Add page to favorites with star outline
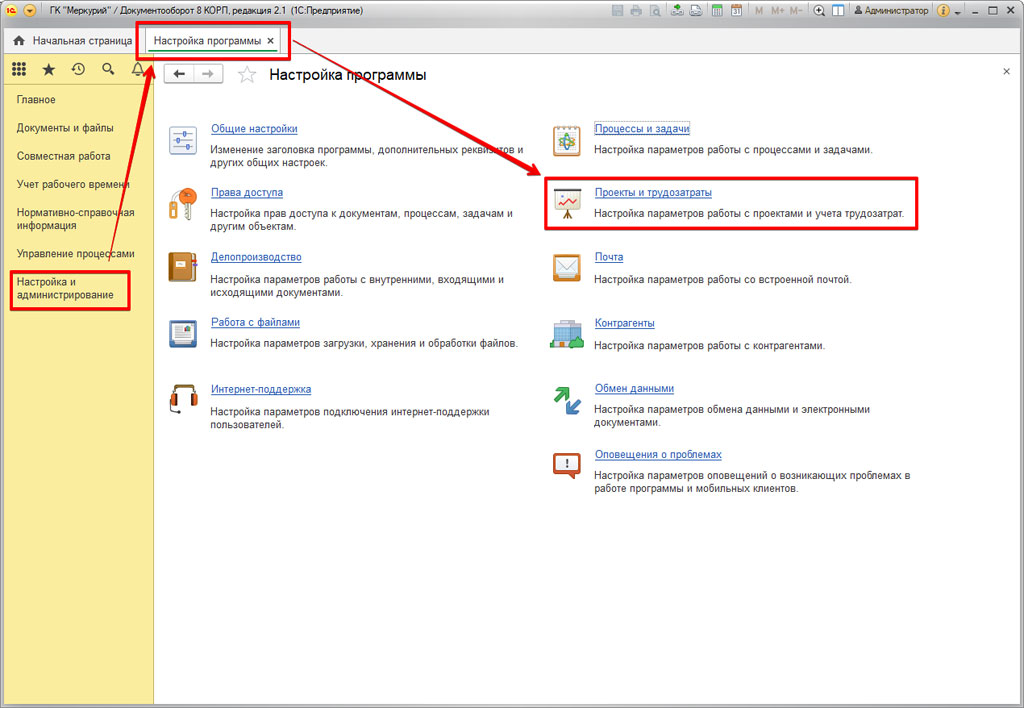Screen dimensions: 1024x708 pos(247,75)
